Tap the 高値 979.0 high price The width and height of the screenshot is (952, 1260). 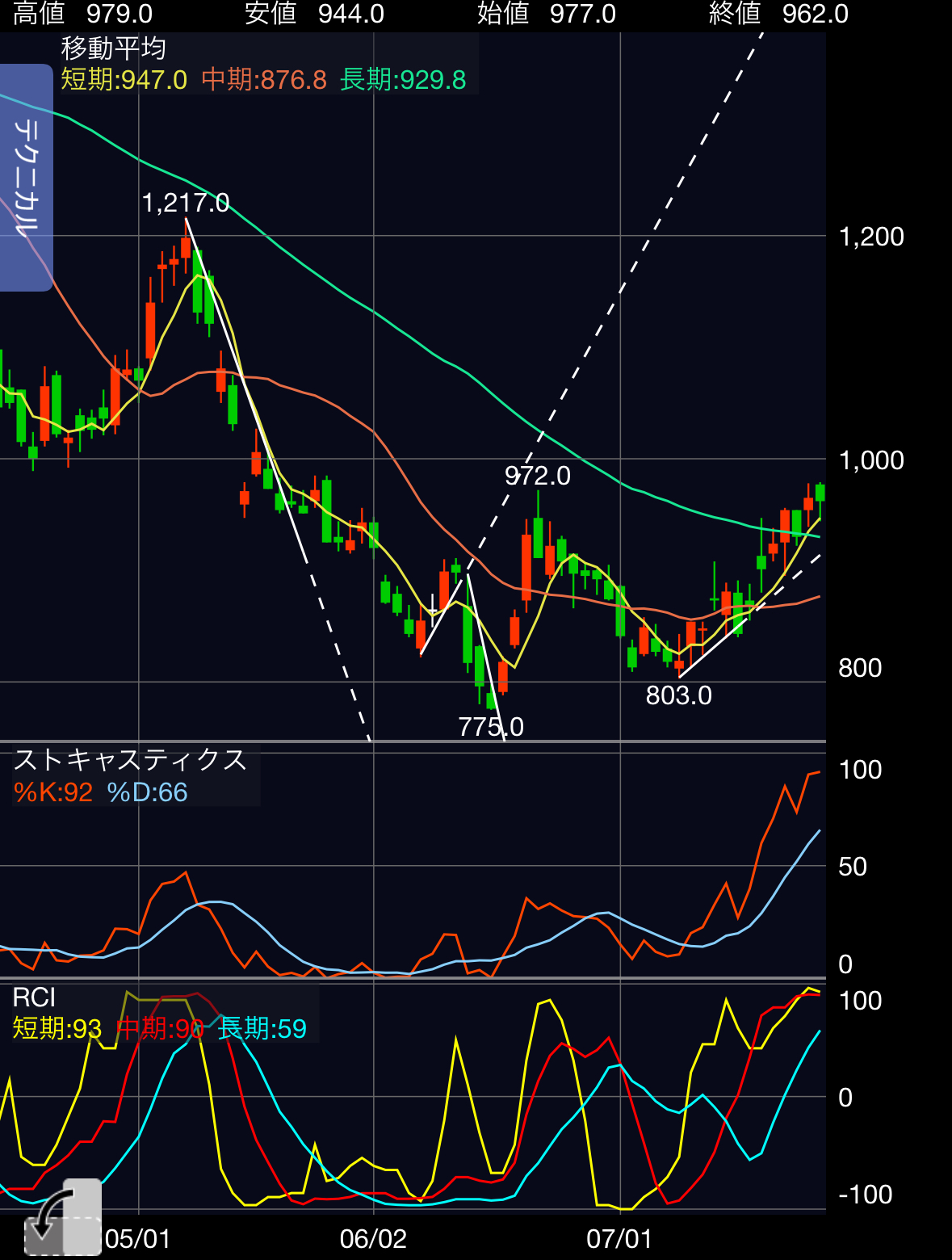click(83, 14)
